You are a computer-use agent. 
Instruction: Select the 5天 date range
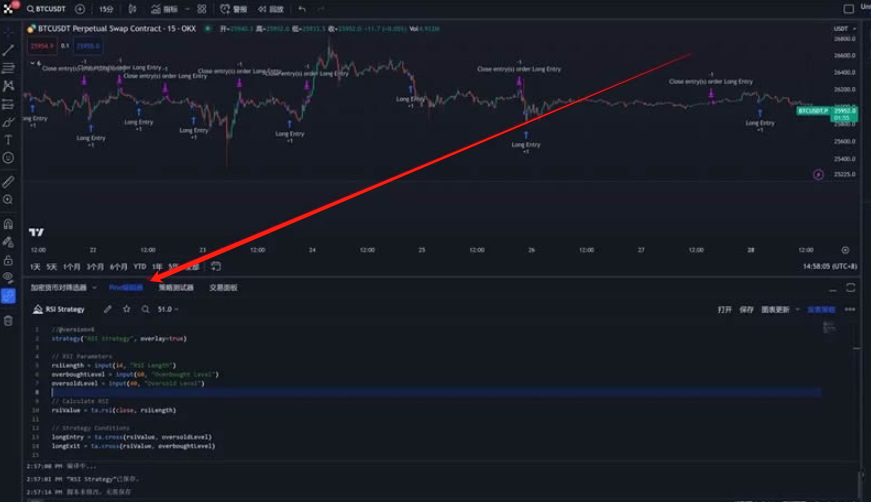52,267
